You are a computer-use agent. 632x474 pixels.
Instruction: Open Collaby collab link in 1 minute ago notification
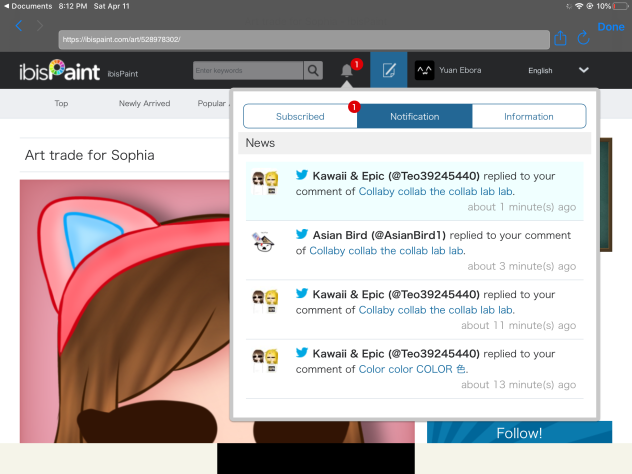[x=436, y=191]
